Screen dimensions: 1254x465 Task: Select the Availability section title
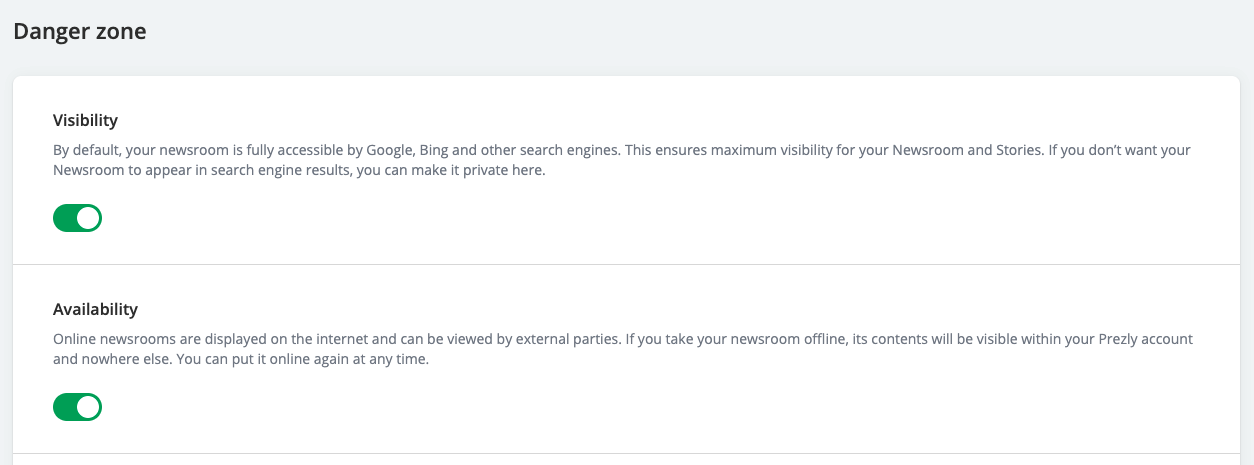95,309
